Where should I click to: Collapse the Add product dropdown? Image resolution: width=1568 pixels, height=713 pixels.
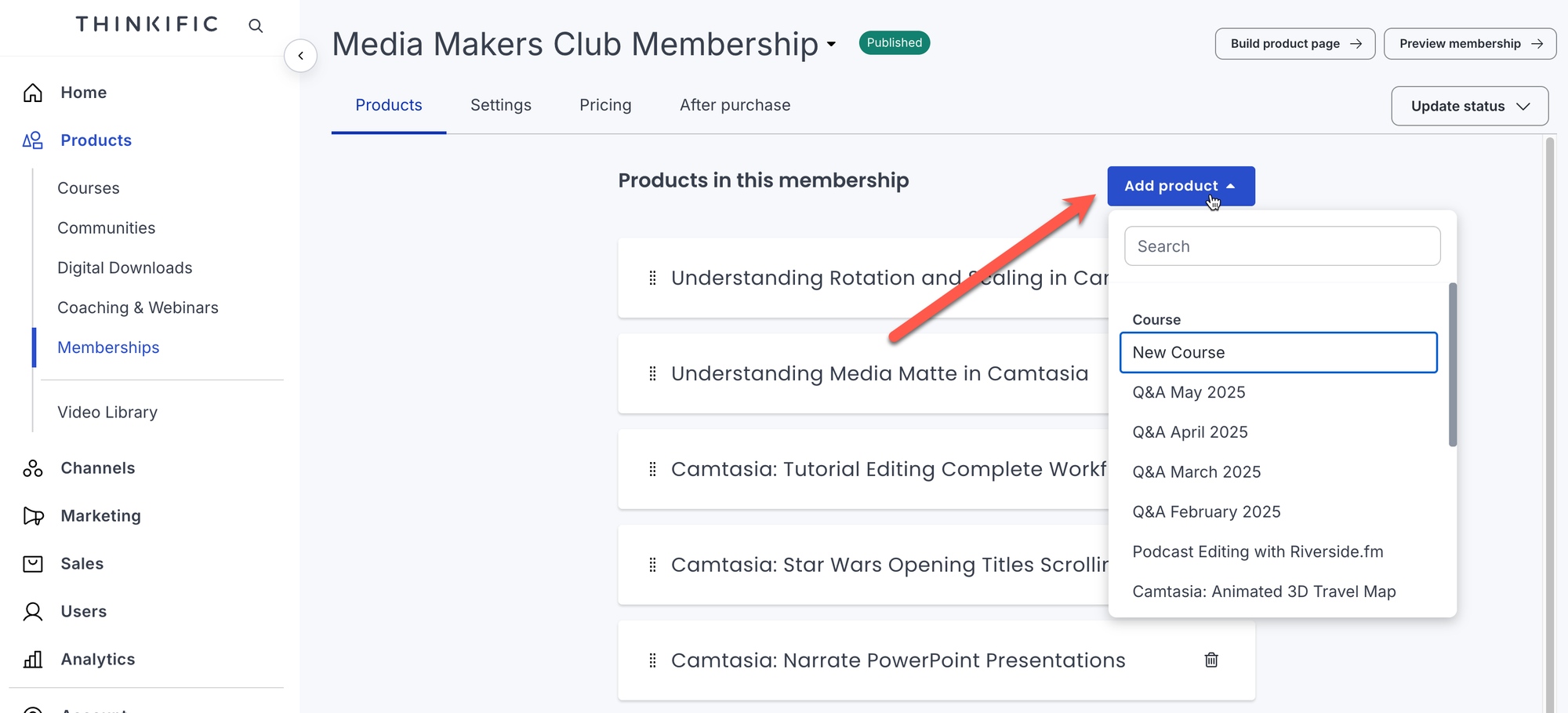(1181, 186)
